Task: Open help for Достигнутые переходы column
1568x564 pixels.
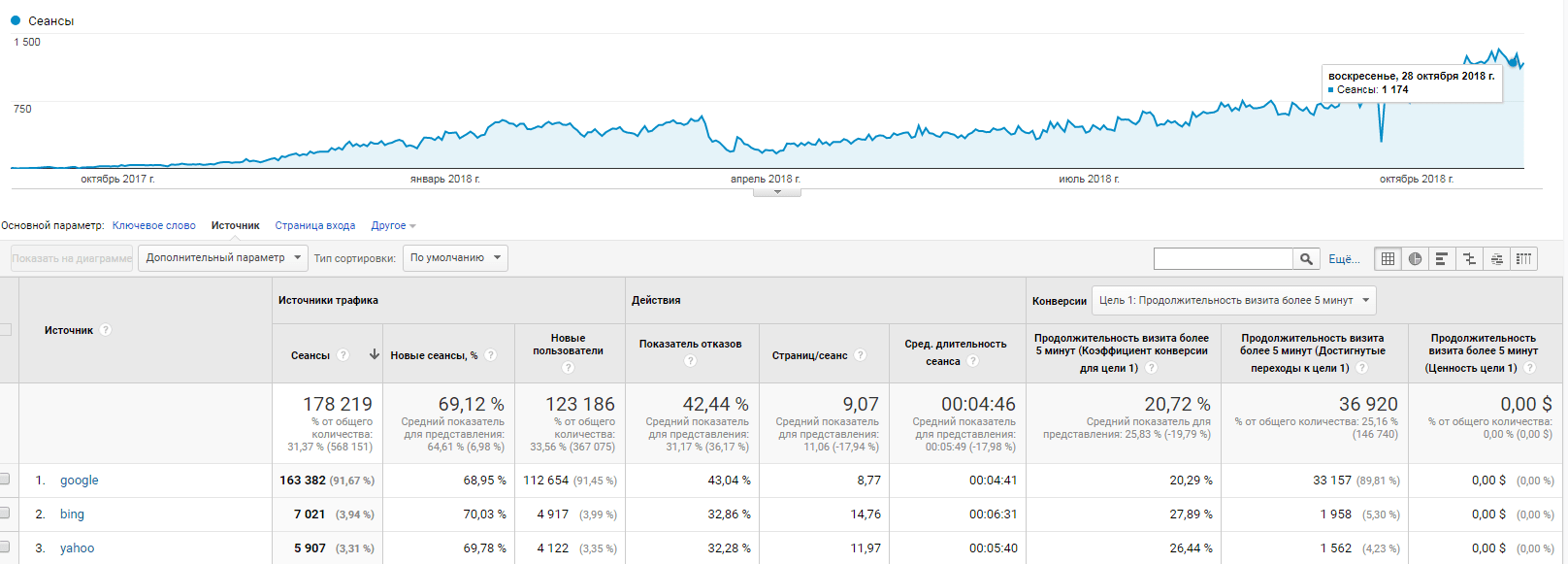Action: (1362, 368)
